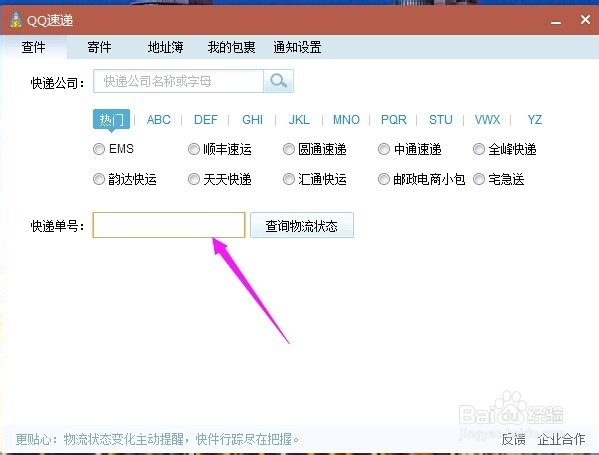
Task: Select the 热门 courier filter
Action: click(x=111, y=120)
